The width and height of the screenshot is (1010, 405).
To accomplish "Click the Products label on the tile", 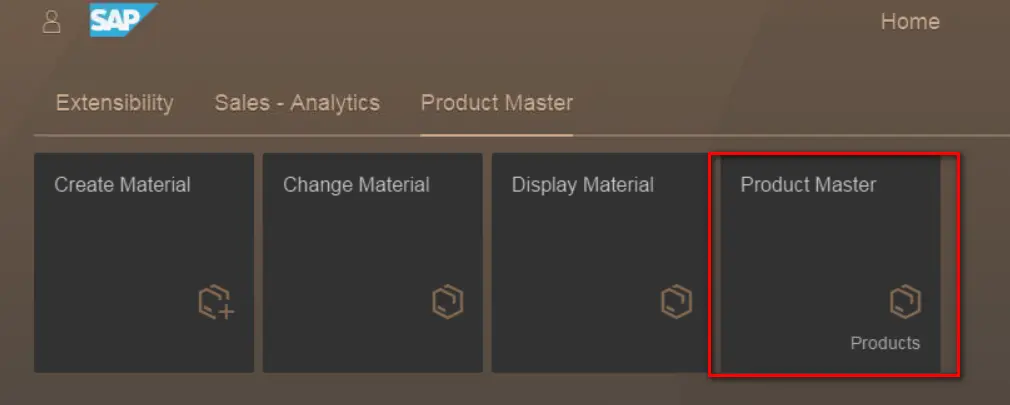I will click(x=885, y=343).
